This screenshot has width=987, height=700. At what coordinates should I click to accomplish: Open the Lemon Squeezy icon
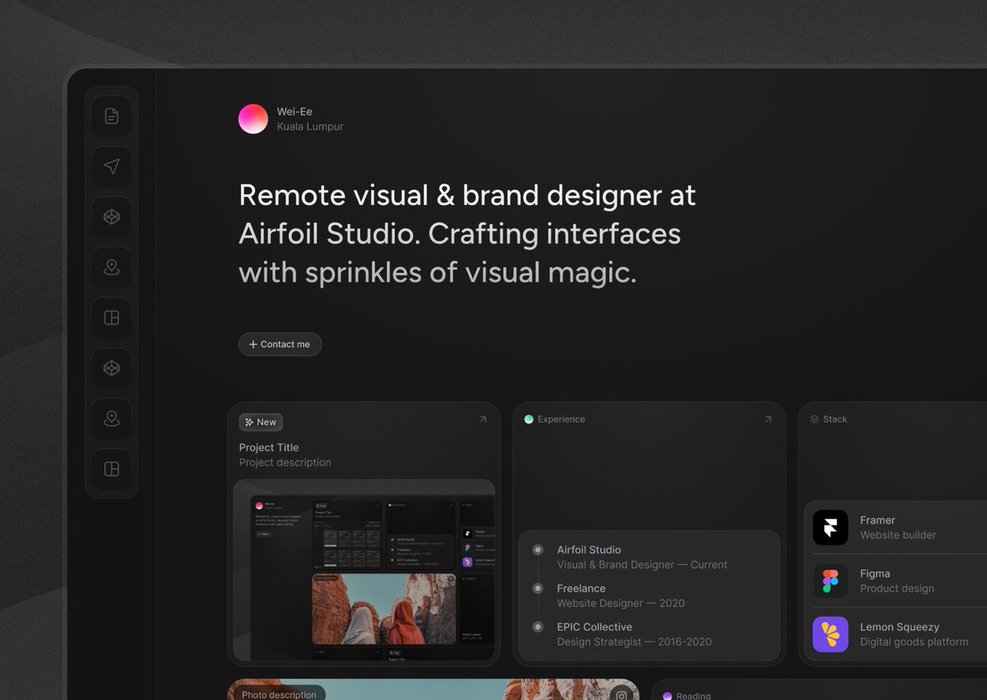(x=830, y=634)
